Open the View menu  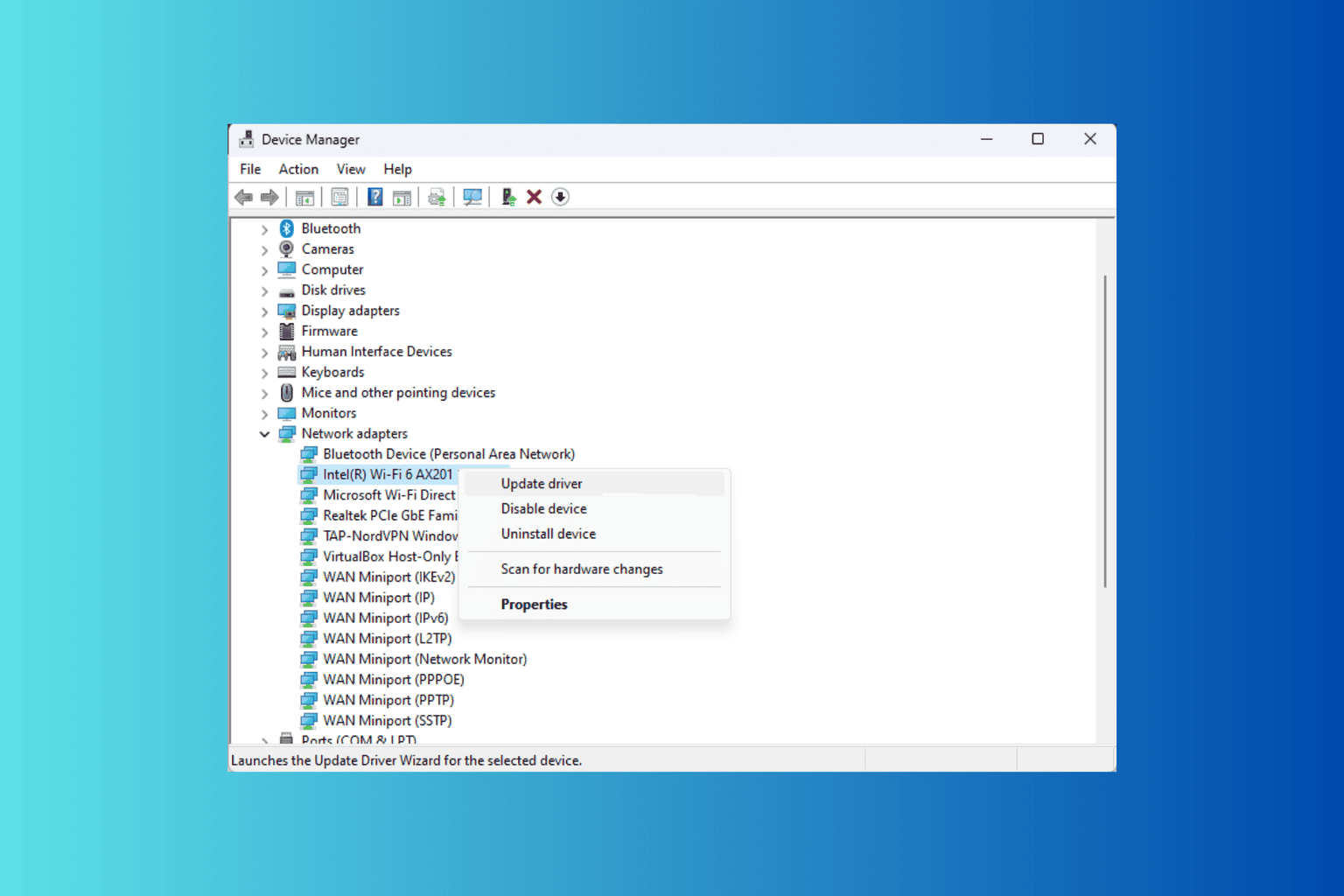pos(351,169)
